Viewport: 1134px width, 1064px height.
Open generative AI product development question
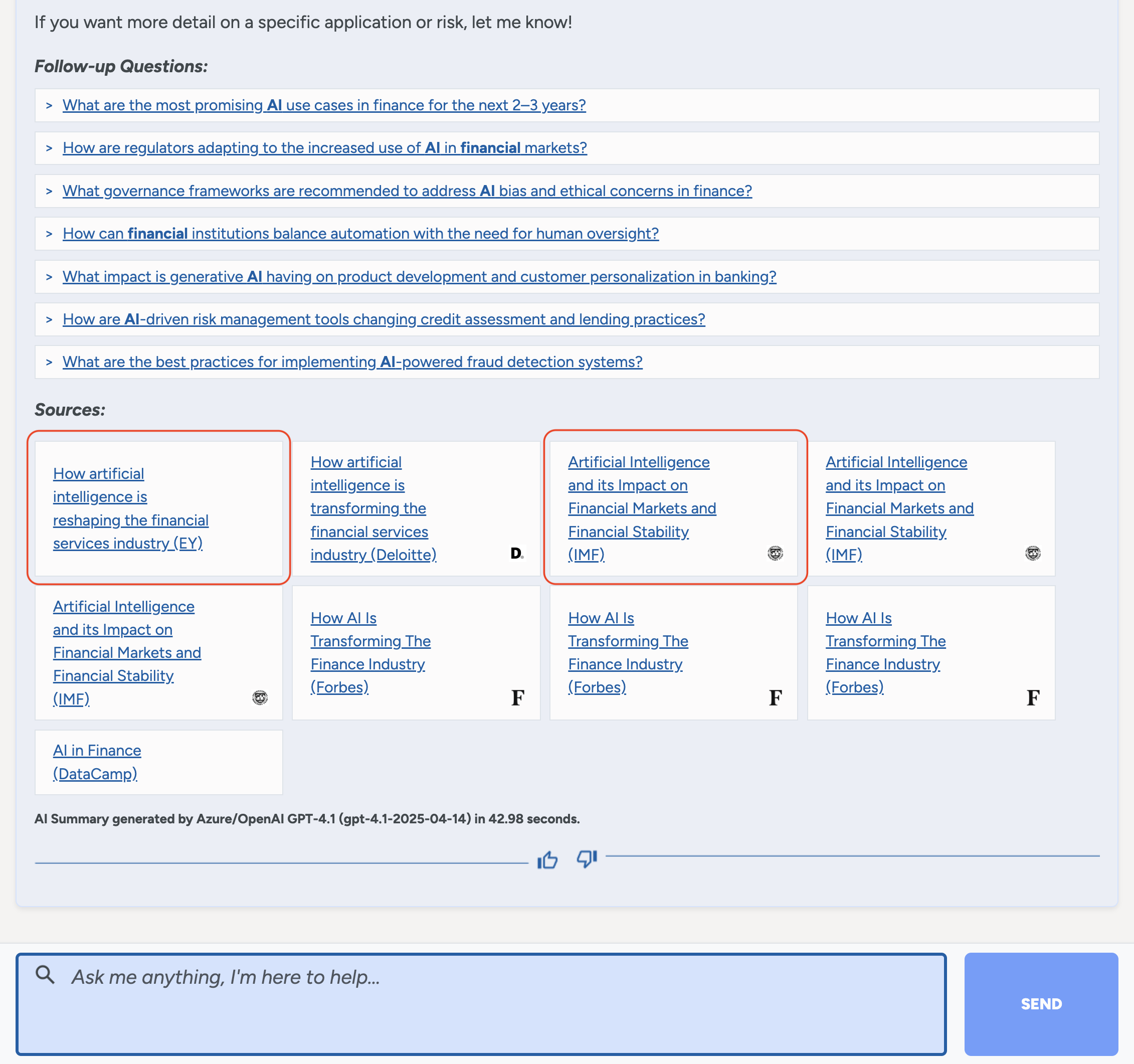(419, 277)
